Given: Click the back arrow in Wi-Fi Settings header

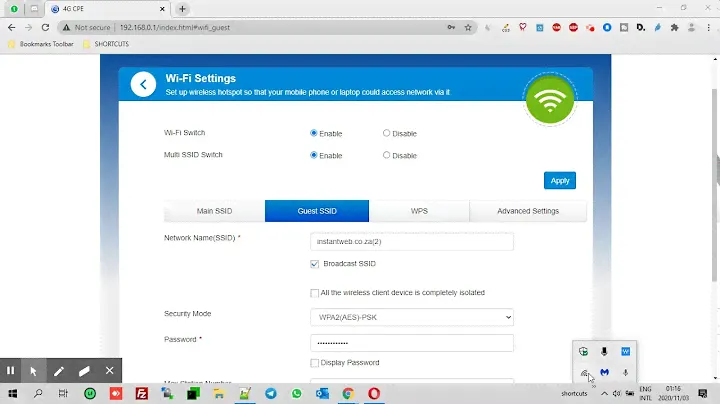Looking at the screenshot, I should pyautogui.click(x=144, y=85).
